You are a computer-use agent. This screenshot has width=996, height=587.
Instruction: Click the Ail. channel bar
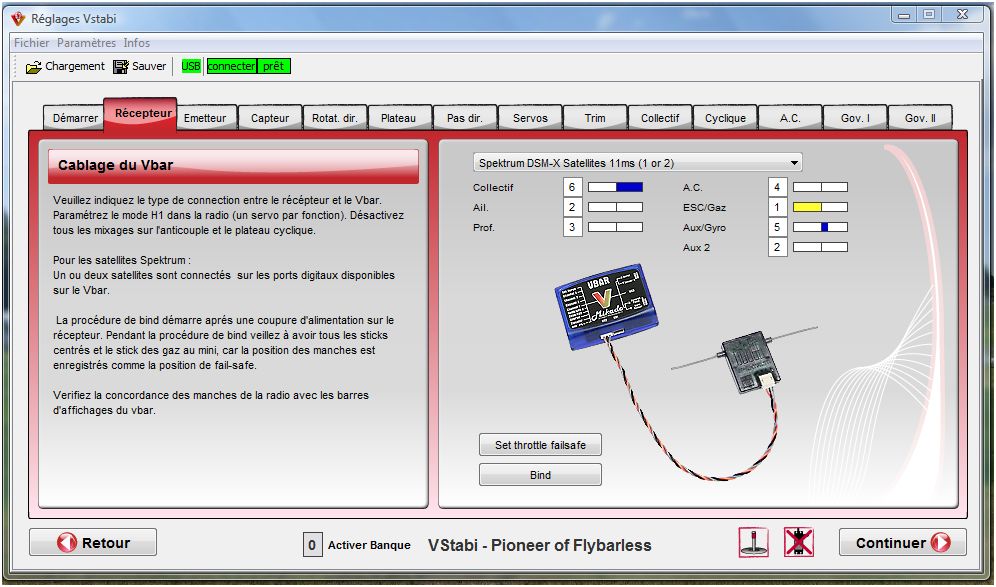[x=615, y=207]
